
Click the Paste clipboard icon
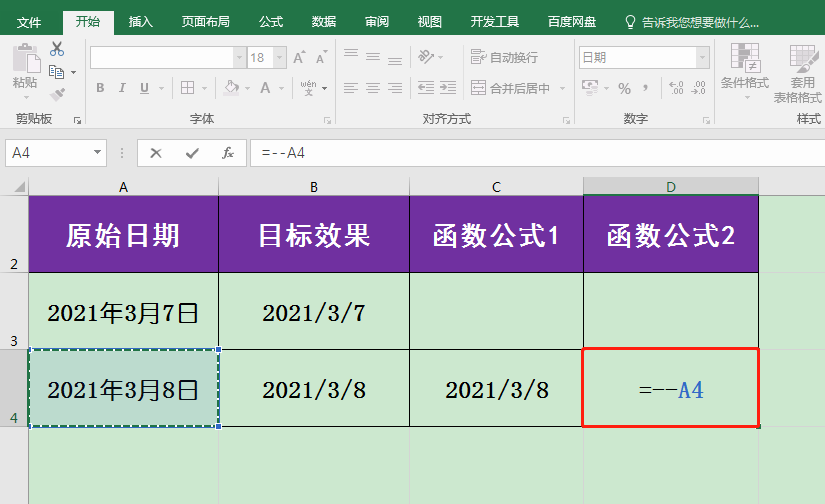26,58
